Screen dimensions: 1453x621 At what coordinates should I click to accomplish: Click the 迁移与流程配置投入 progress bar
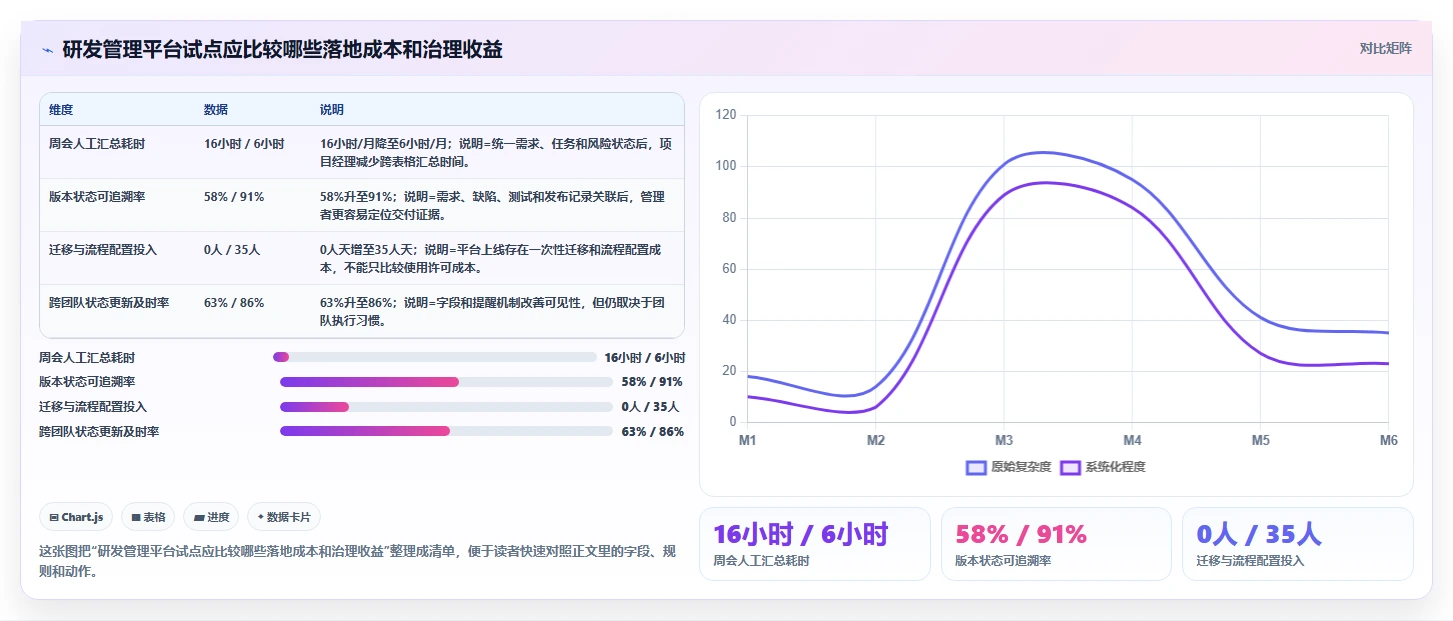pyautogui.click(x=446, y=407)
